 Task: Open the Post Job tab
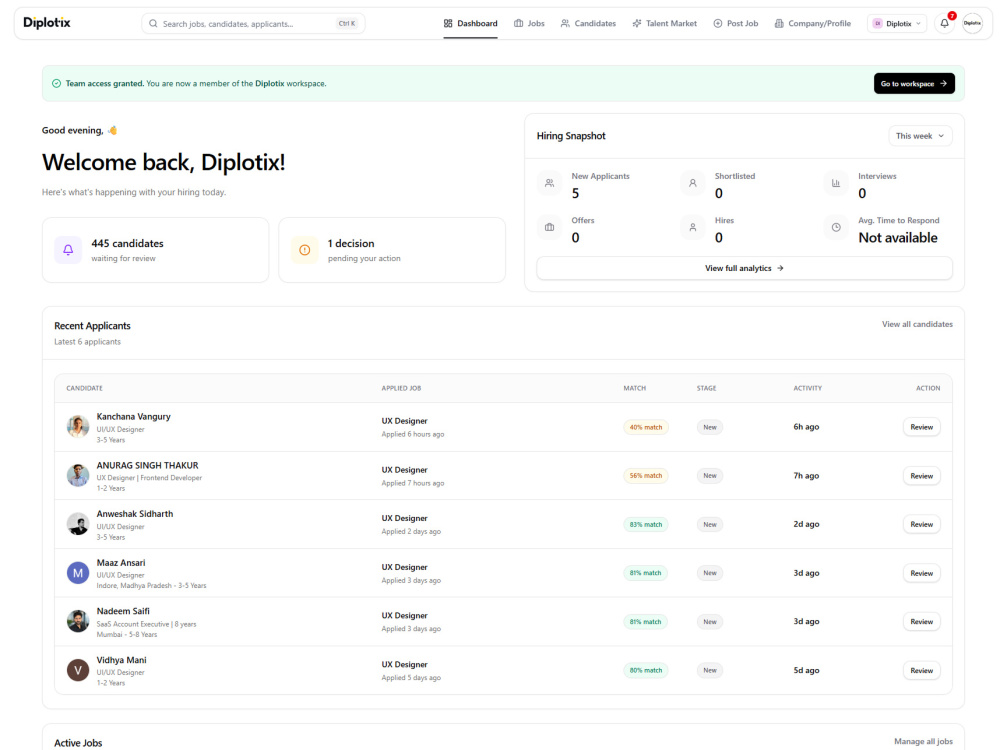(x=735, y=24)
